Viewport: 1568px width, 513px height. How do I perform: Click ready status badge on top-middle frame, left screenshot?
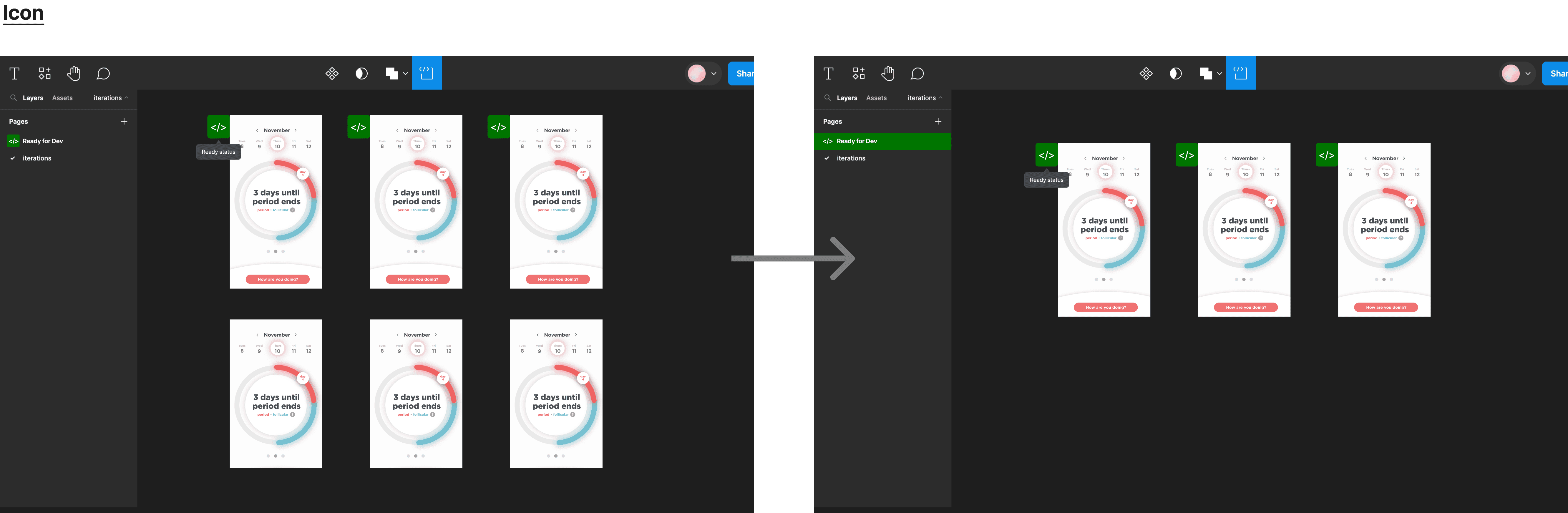pos(359,127)
